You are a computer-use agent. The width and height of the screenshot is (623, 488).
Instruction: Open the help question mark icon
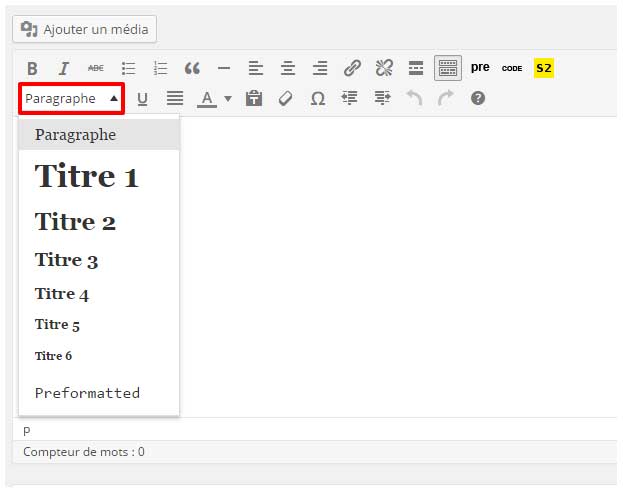pyautogui.click(x=478, y=98)
